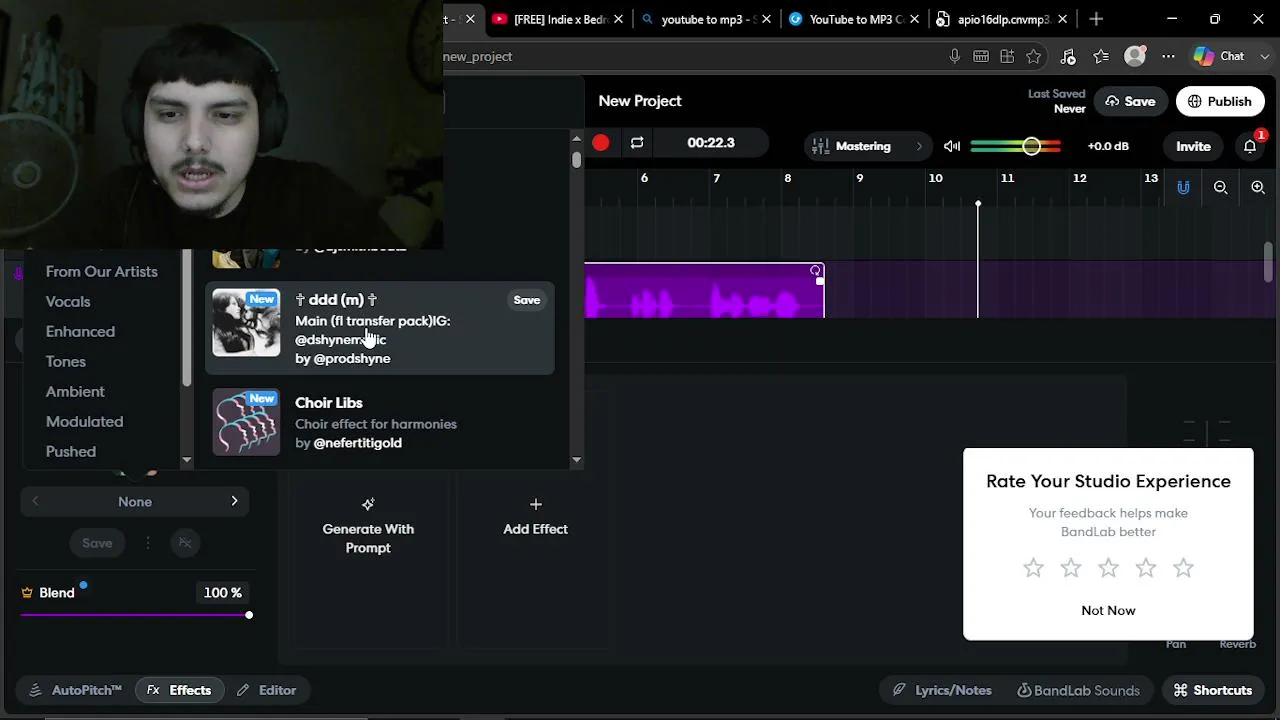Image resolution: width=1280 pixels, height=720 pixels.
Task: Click the audio clip loop handle icon
Action: coord(816,270)
